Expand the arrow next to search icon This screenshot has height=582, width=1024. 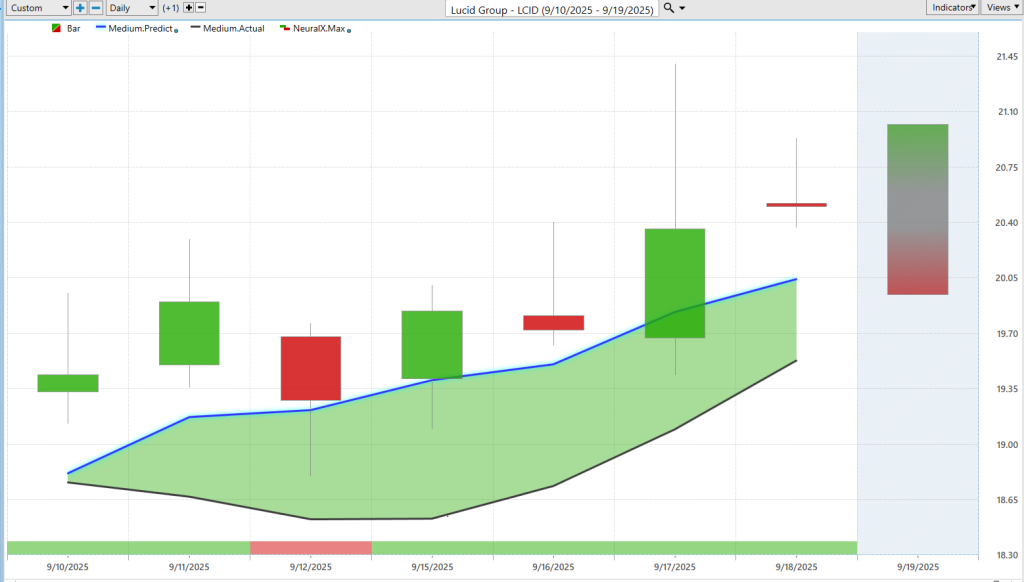click(682, 8)
